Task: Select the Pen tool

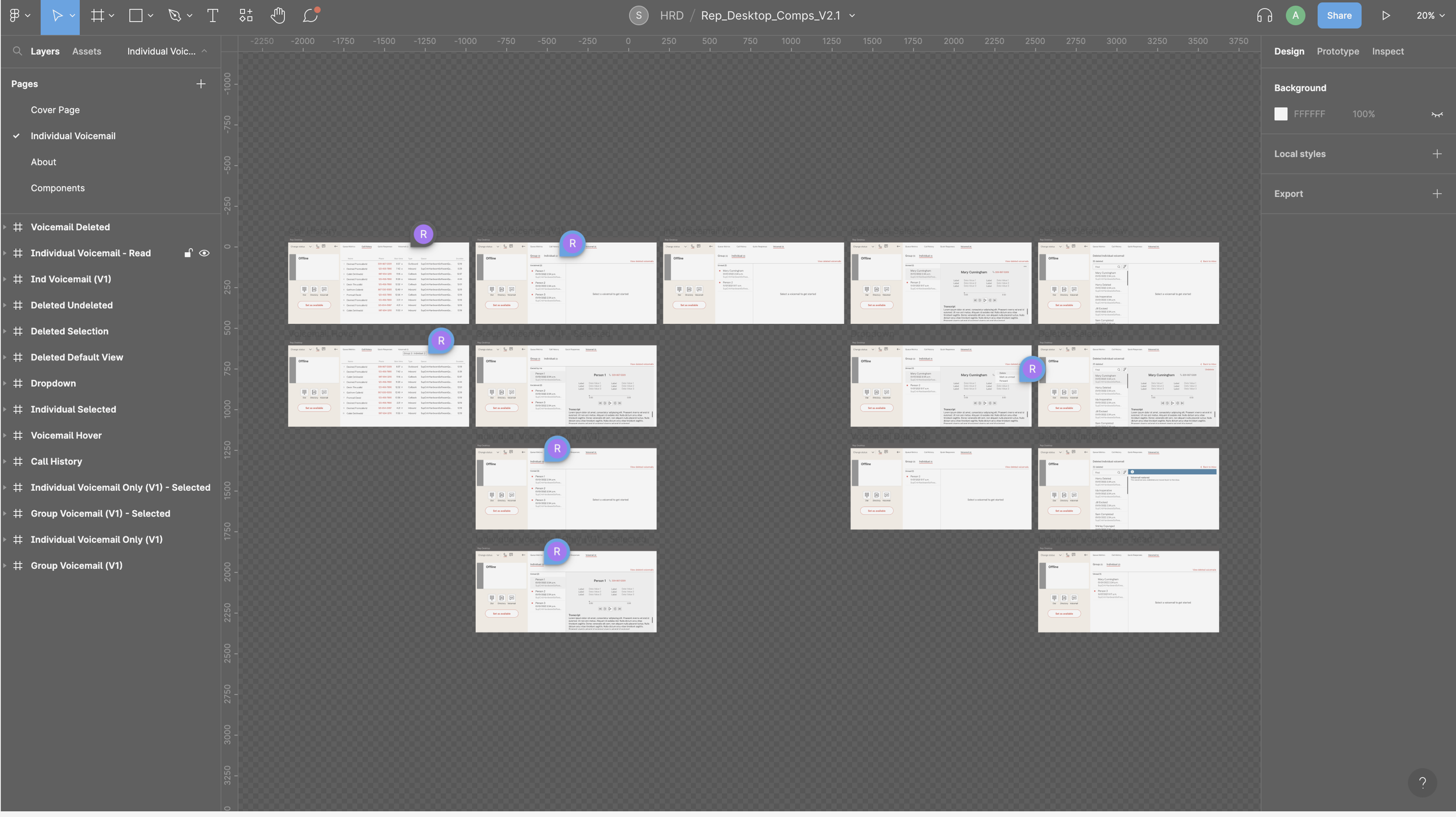Action: (x=175, y=16)
